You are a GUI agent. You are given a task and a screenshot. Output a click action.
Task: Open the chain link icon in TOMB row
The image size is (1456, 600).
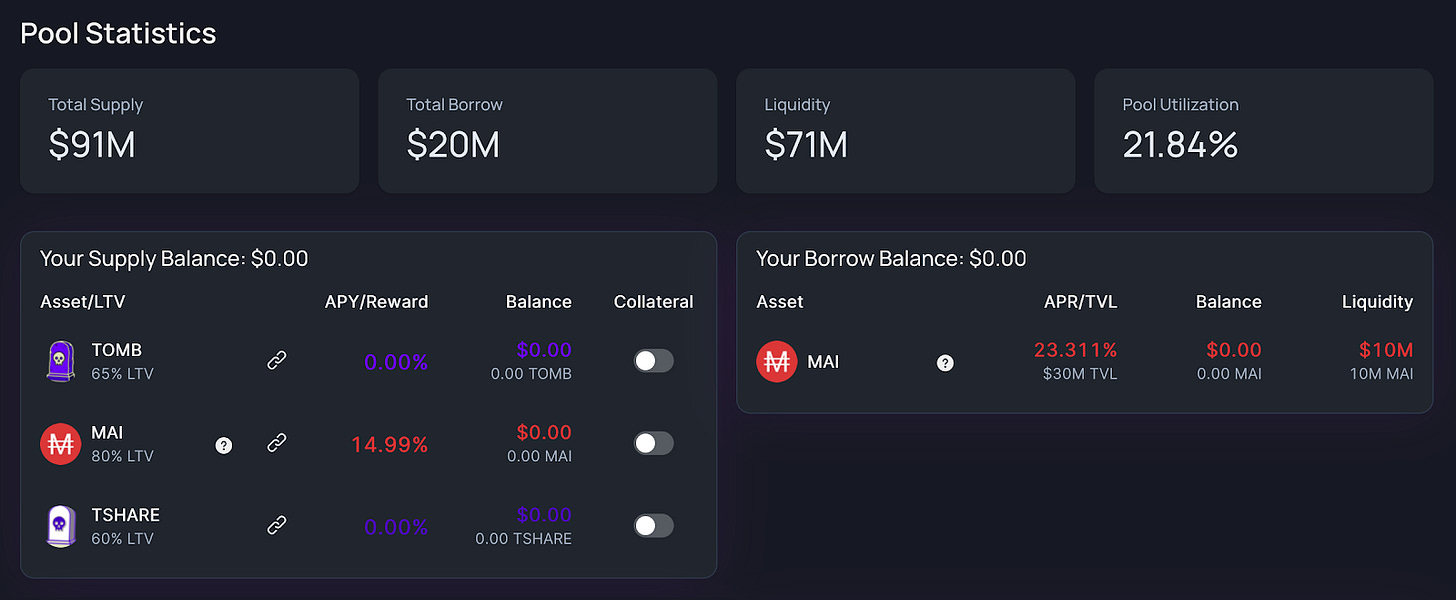tap(277, 360)
